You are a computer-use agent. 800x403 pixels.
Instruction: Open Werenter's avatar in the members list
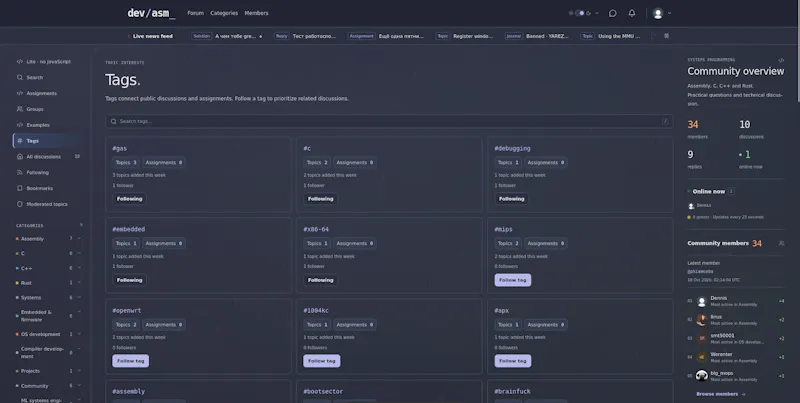(x=702, y=357)
